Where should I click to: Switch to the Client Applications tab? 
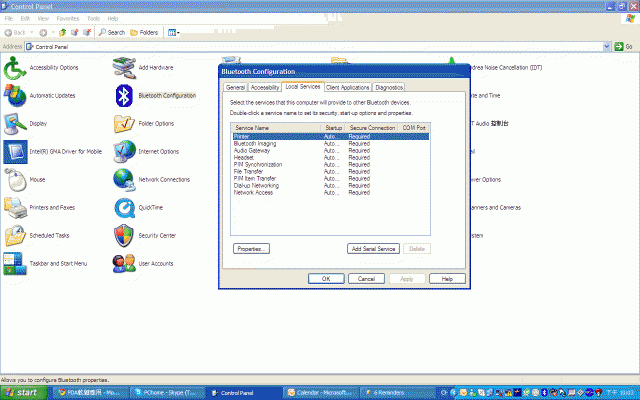point(347,87)
